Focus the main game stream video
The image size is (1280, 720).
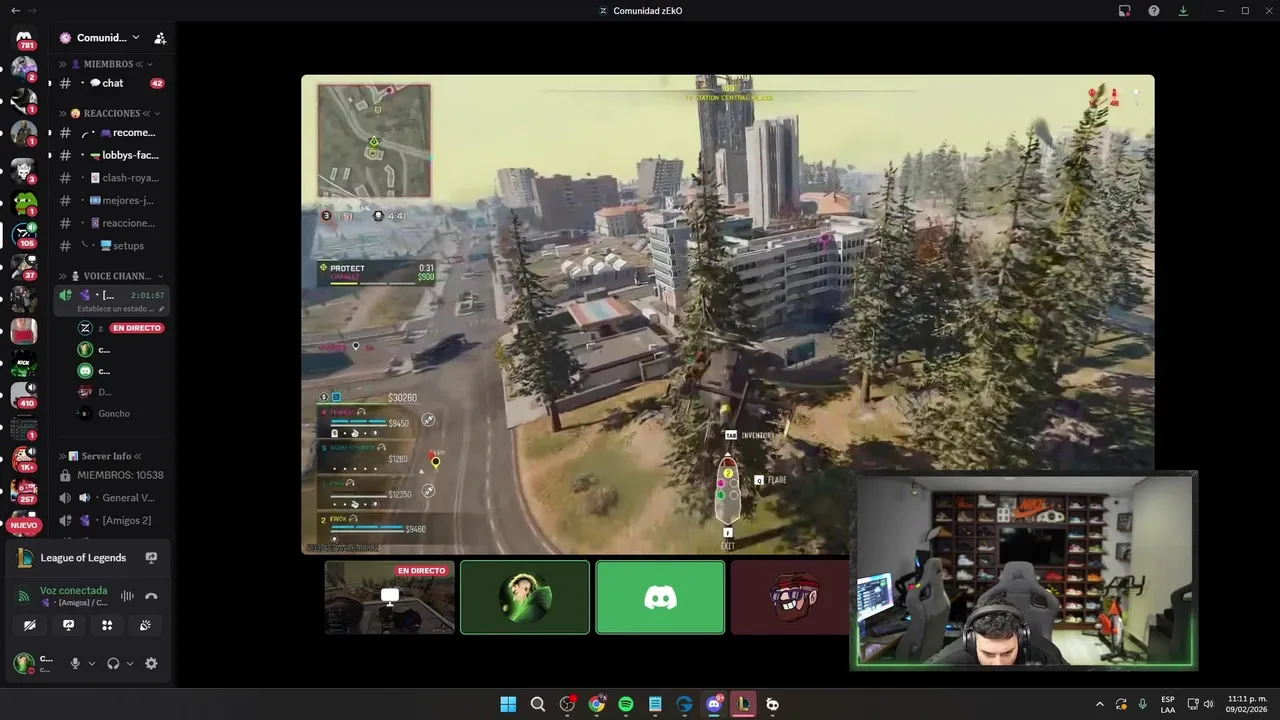click(728, 314)
